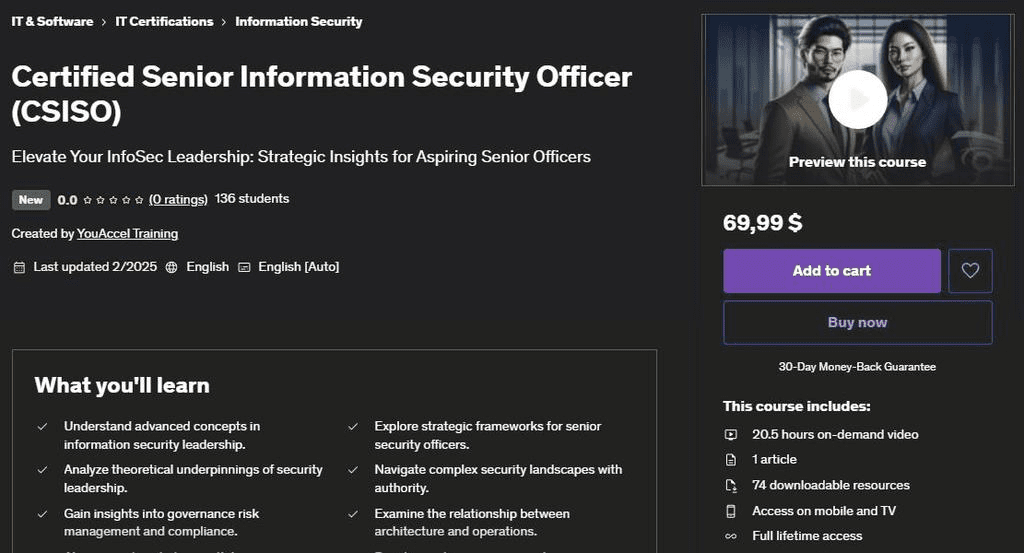This screenshot has width=1024, height=553.
Task: Play the course preview video
Action: [x=857, y=99]
